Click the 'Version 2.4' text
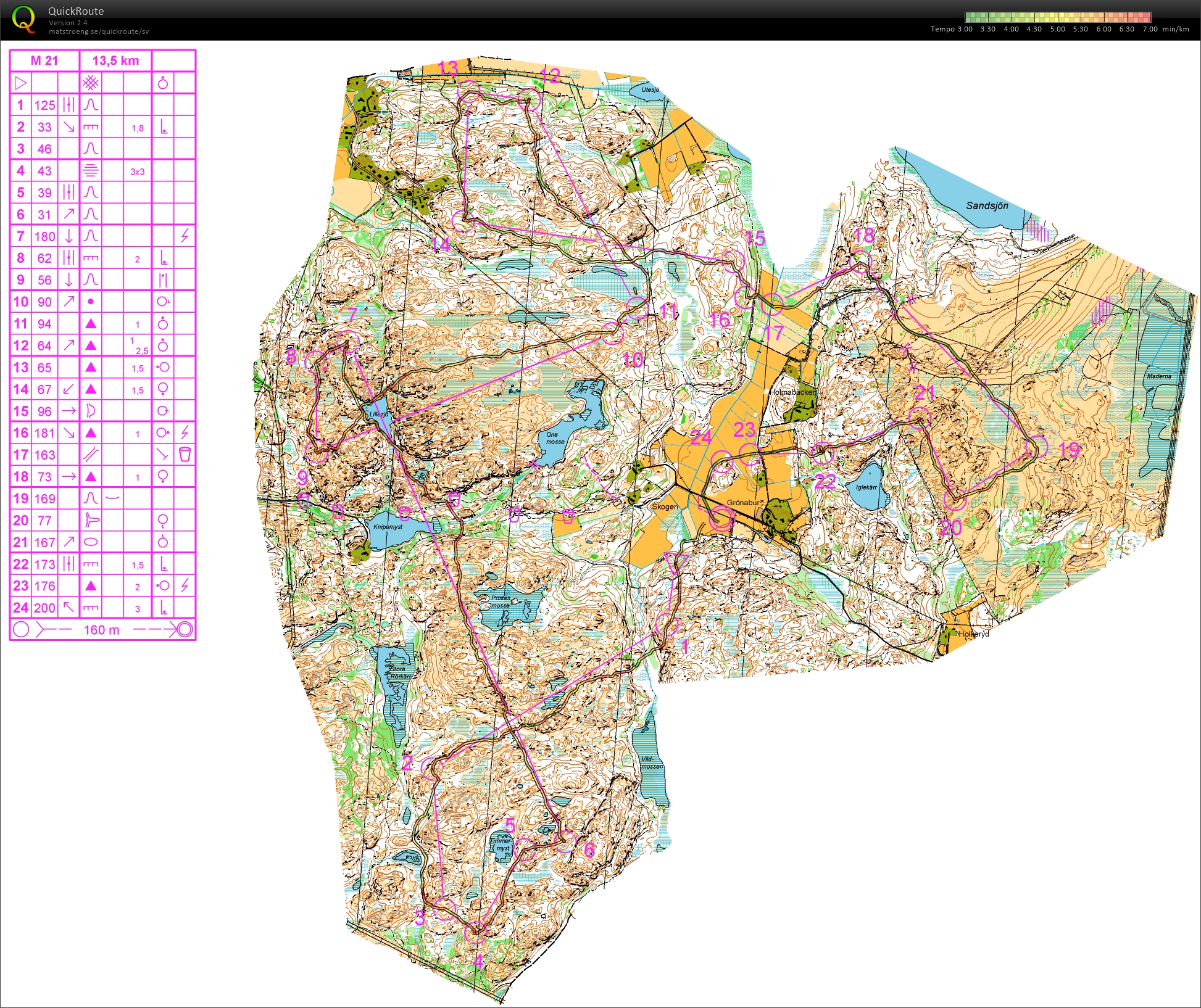The image size is (1201, 1008). (x=68, y=23)
